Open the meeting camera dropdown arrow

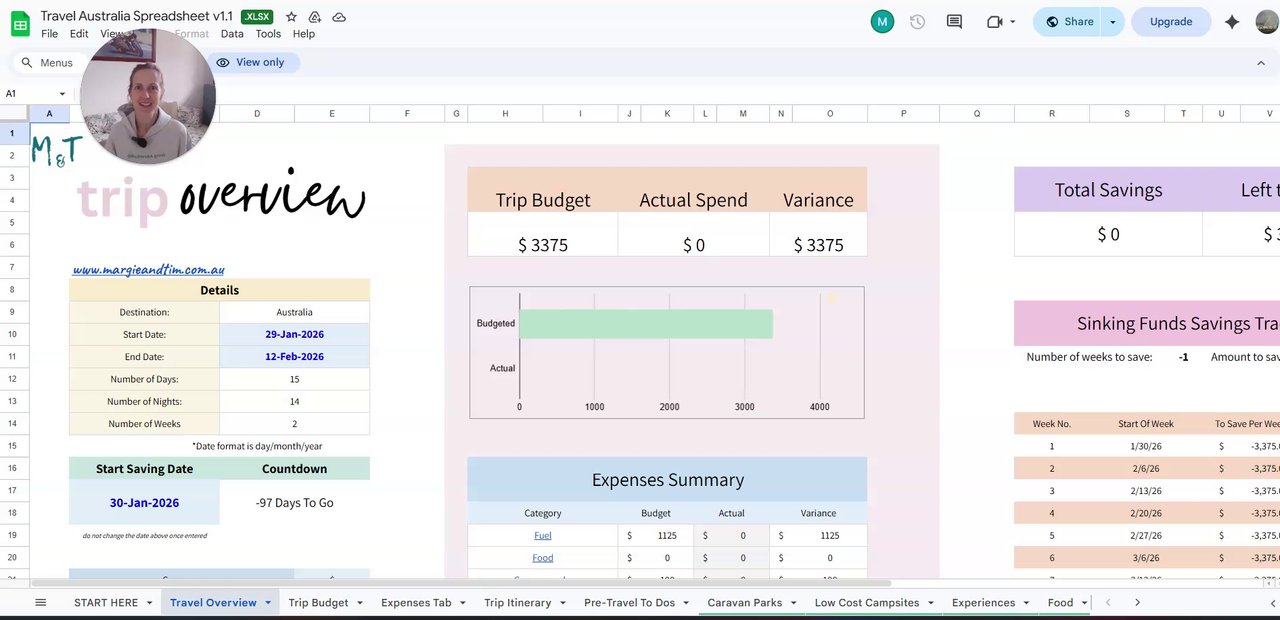pyautogui.click(x=1012, y=22)
